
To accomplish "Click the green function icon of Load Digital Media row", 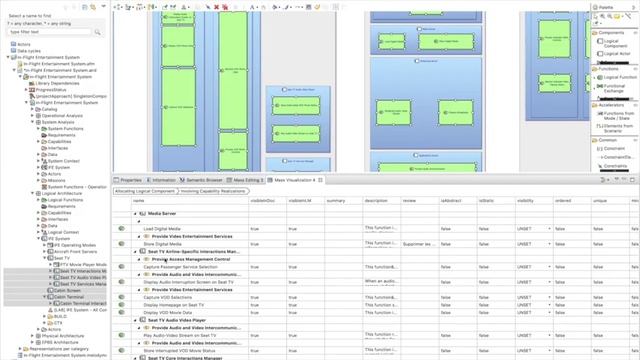I will pyautogui.click(x=121, y=229).
